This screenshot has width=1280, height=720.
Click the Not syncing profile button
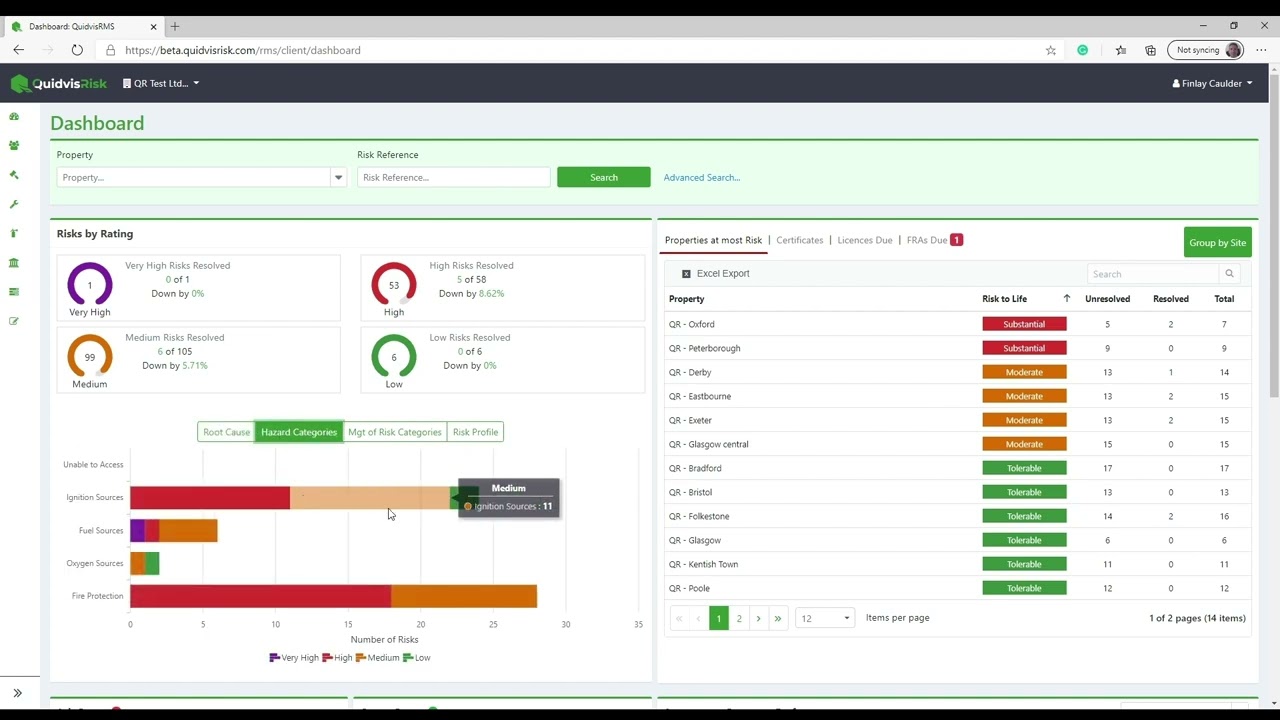coord(1207,50)
